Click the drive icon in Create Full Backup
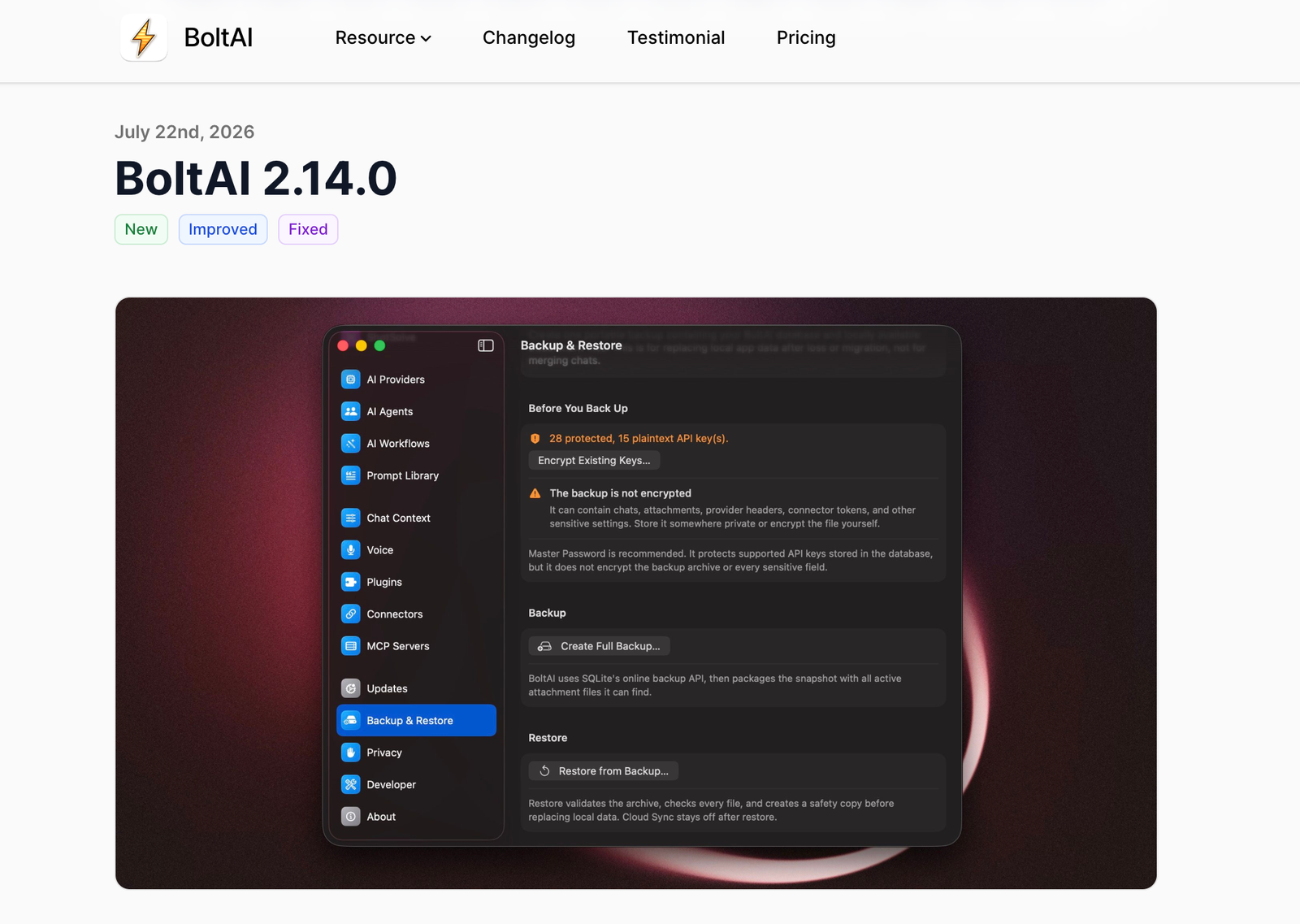The width and height of the screenshot is (1300, 924). pyautogui.click(x=544, y=646)
